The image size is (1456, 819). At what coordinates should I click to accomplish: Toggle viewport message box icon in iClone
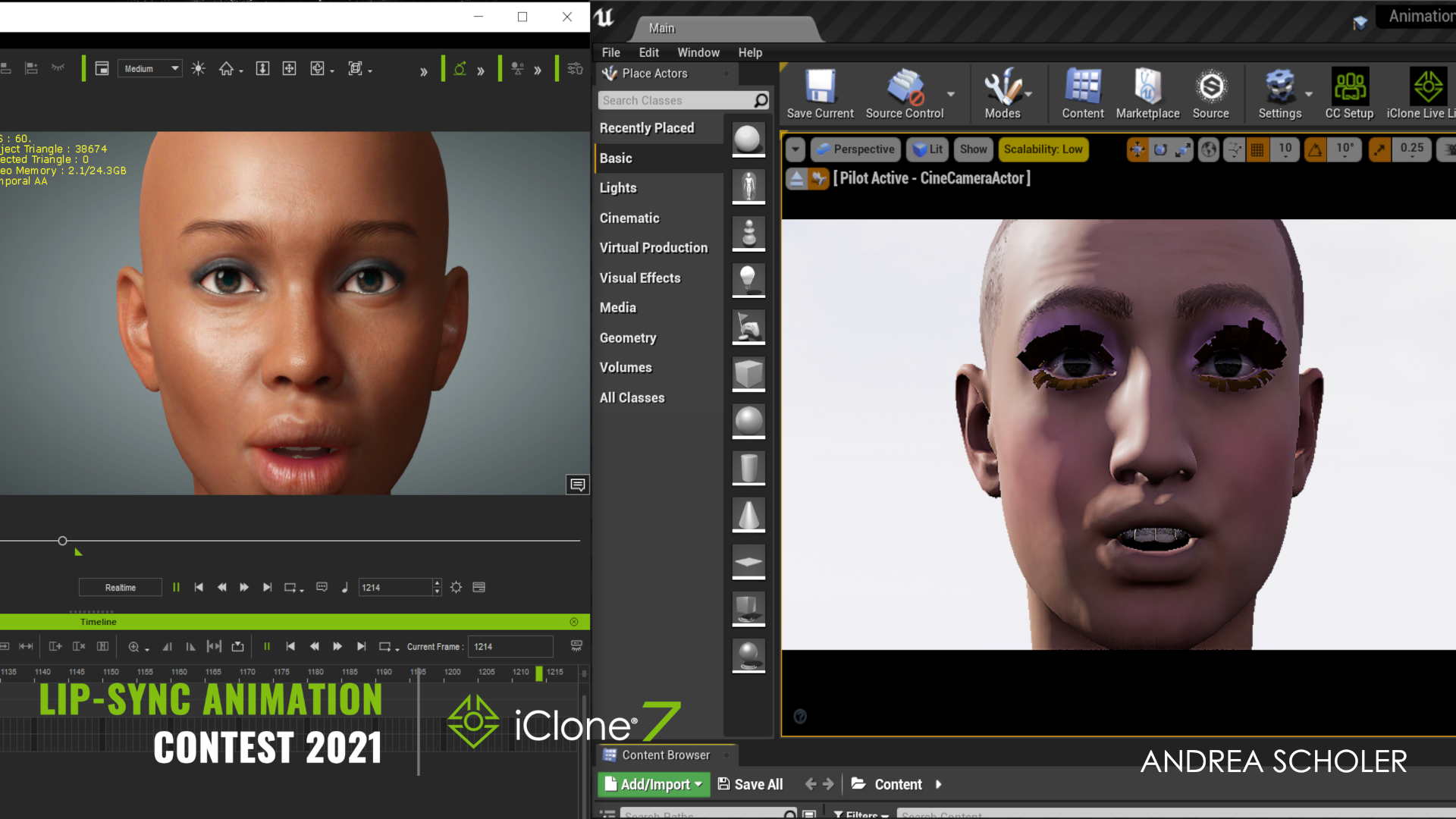click(x=578, y=485)
